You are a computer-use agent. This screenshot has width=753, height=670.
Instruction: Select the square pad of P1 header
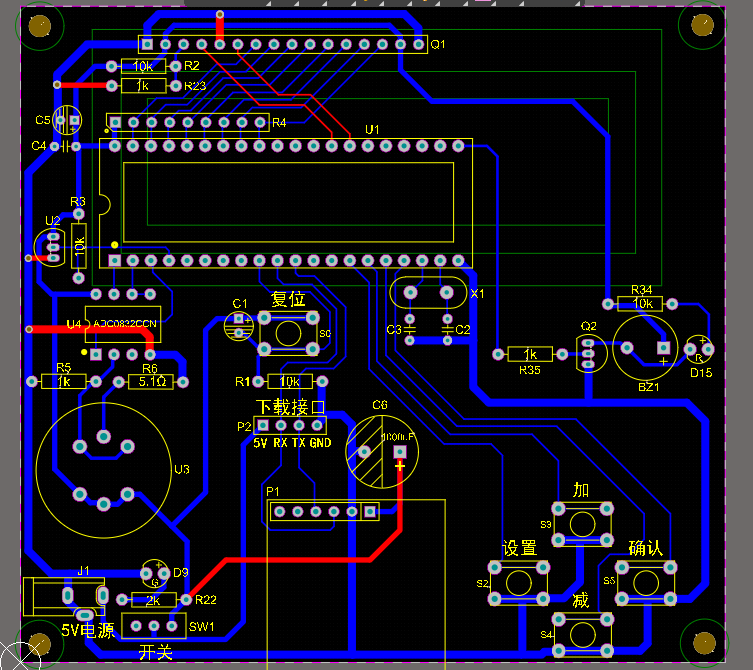pyautogui.click(x=370, y=512)
